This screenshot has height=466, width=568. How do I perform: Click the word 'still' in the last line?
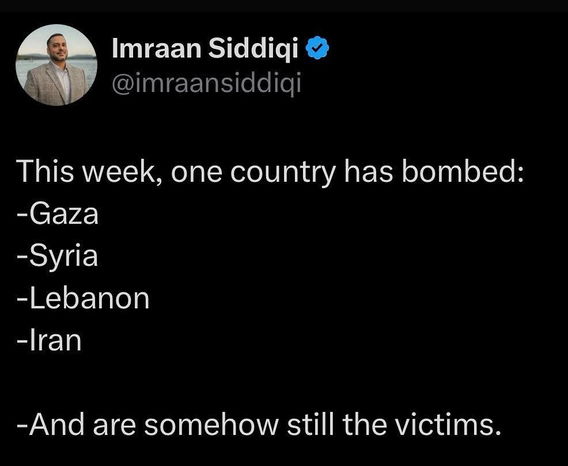310,424
